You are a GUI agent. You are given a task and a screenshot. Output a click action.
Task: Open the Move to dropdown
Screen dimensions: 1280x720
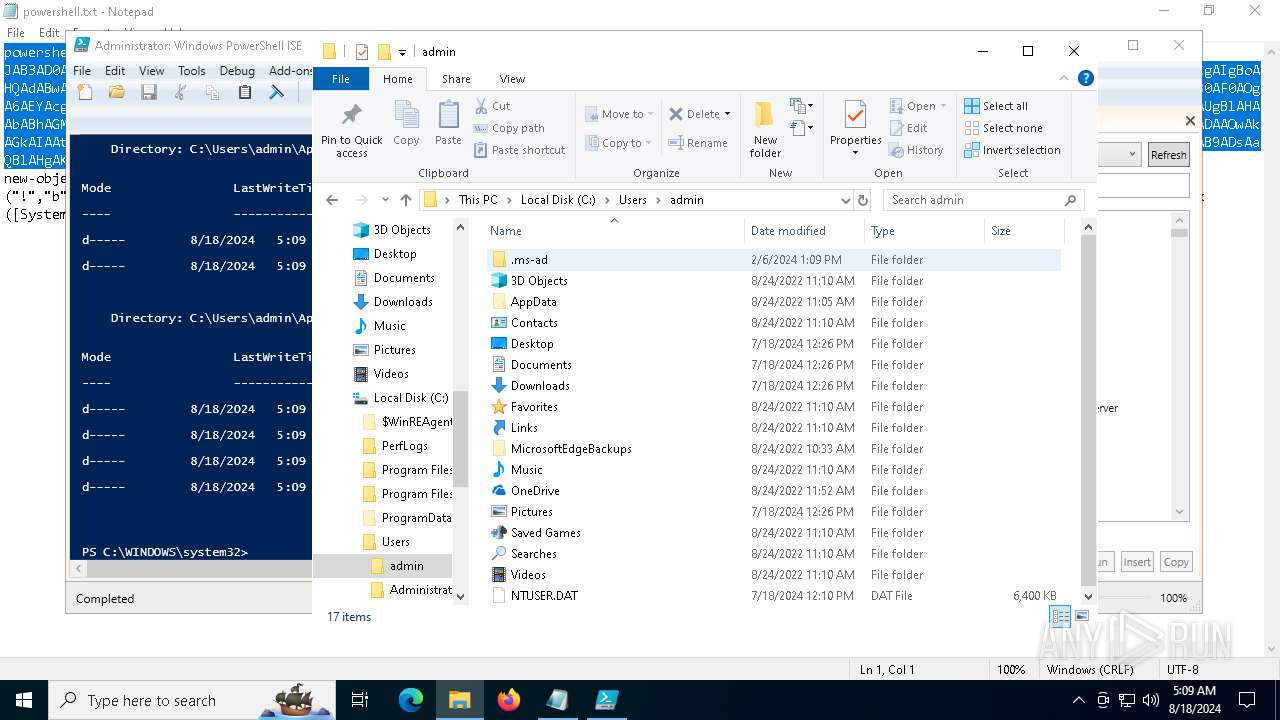click(x=619, y=114)
